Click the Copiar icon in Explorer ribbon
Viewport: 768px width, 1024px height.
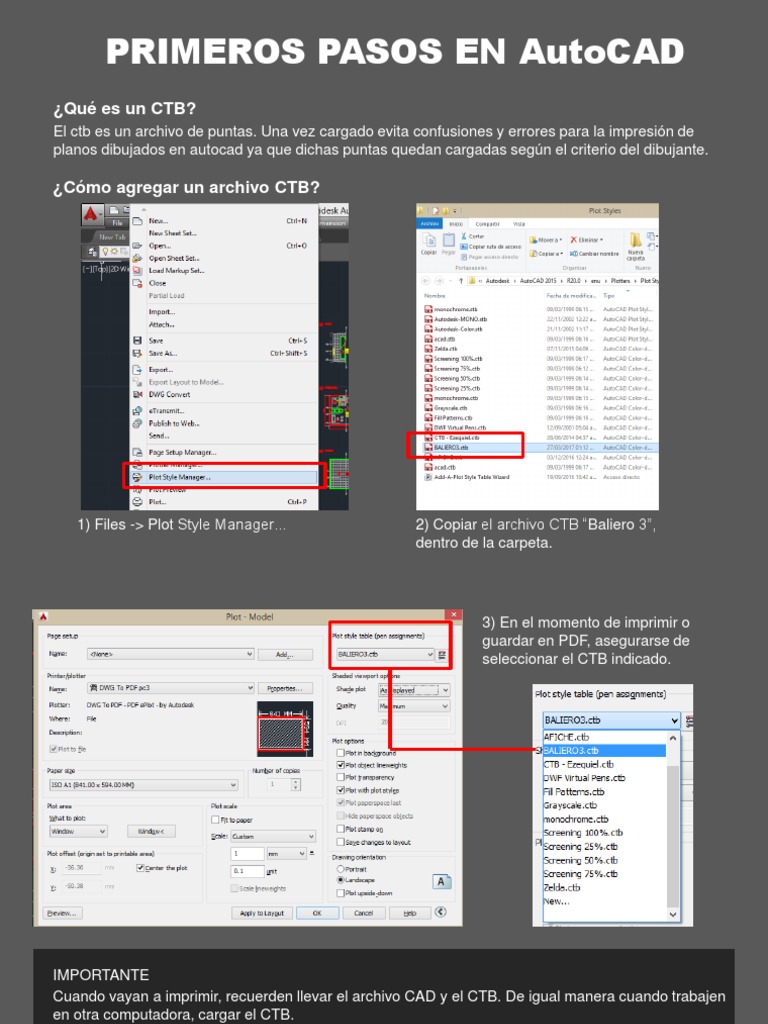[428, 240]
